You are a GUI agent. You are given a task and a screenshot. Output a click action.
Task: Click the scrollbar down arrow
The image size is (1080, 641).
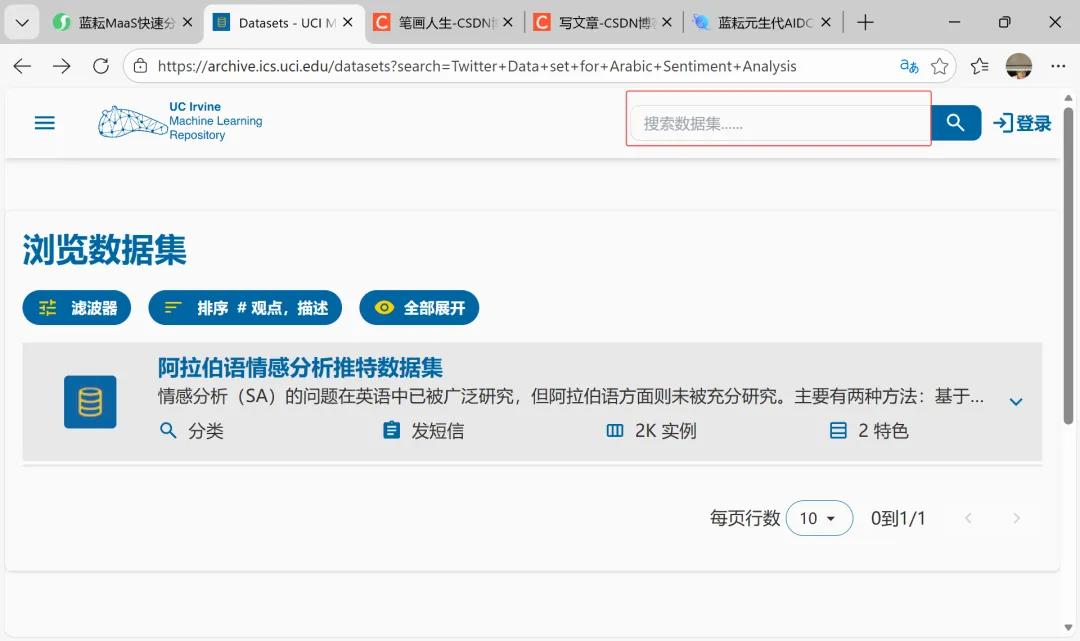(x=1068, y=627)
